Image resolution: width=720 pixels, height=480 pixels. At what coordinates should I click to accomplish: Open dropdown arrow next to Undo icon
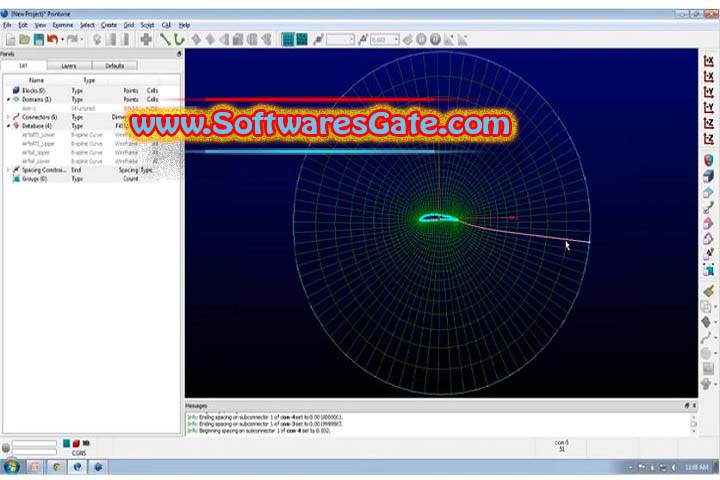[62, 40]
